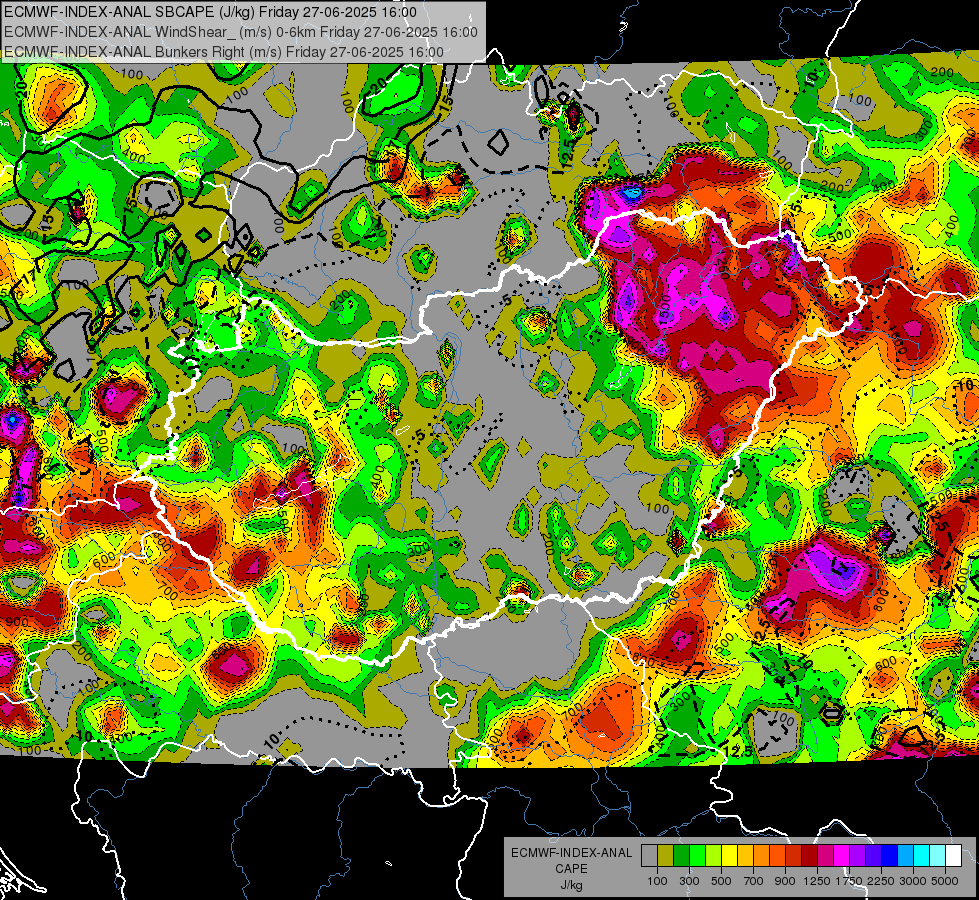Click the red-orange legend swatch
Viewport: 979px width, 900px height.
tap(777, 856)
